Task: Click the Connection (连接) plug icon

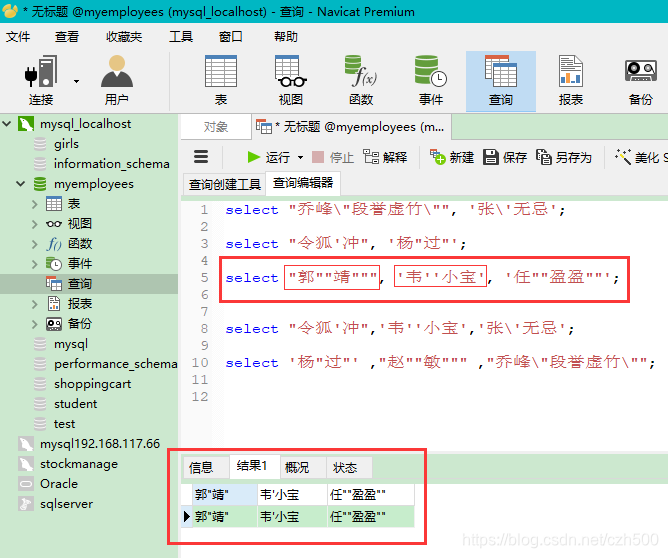Action: (41, 72)
